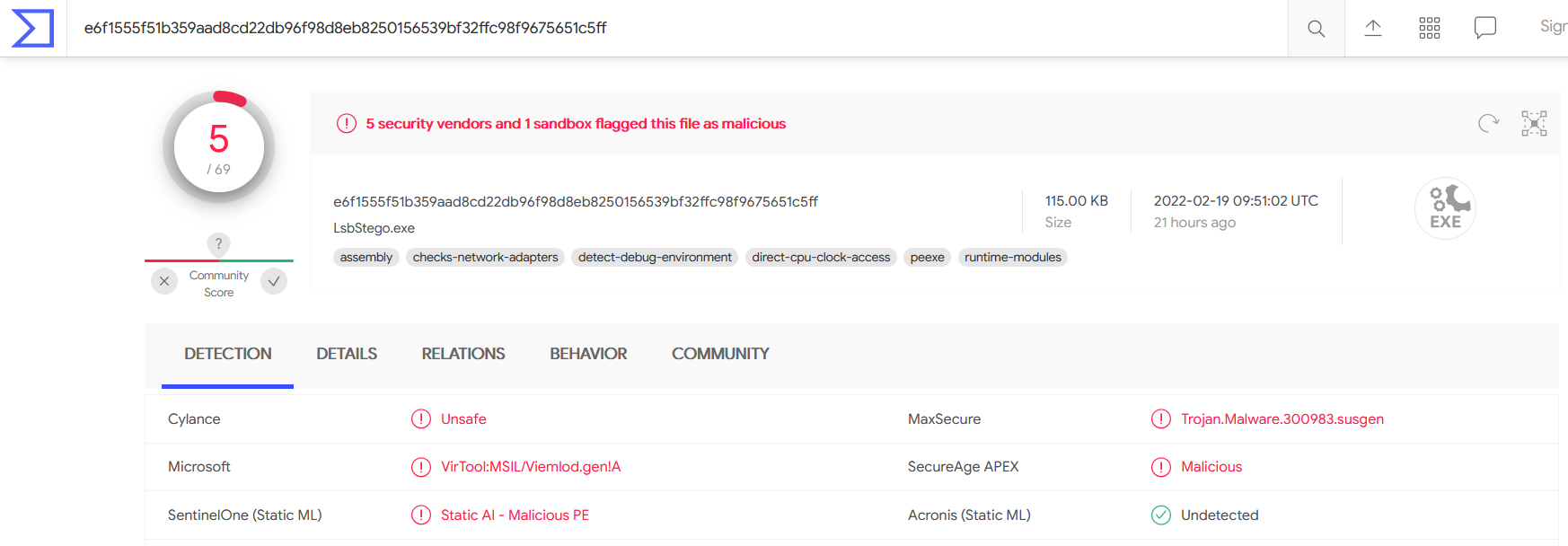
Task: Select the BEHAVIOR tab
Action: [x=588, y=354]
